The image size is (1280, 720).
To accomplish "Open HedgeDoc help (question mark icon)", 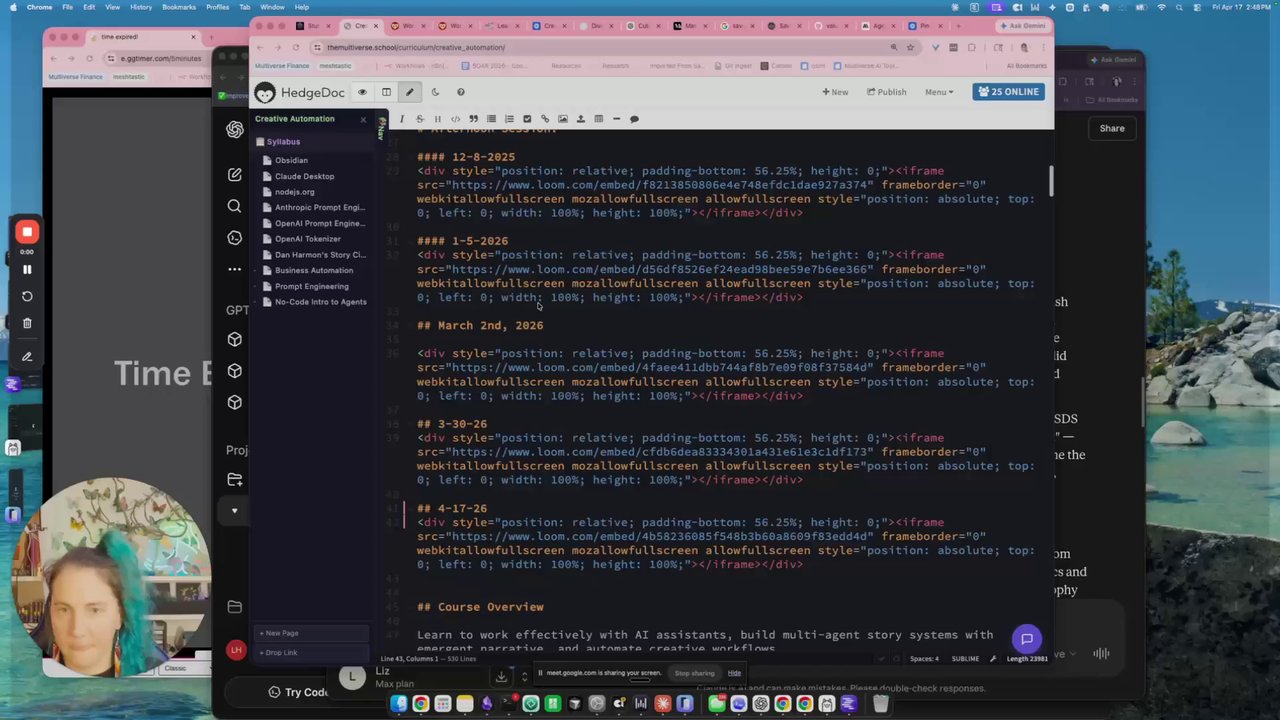I will [460, 92].
